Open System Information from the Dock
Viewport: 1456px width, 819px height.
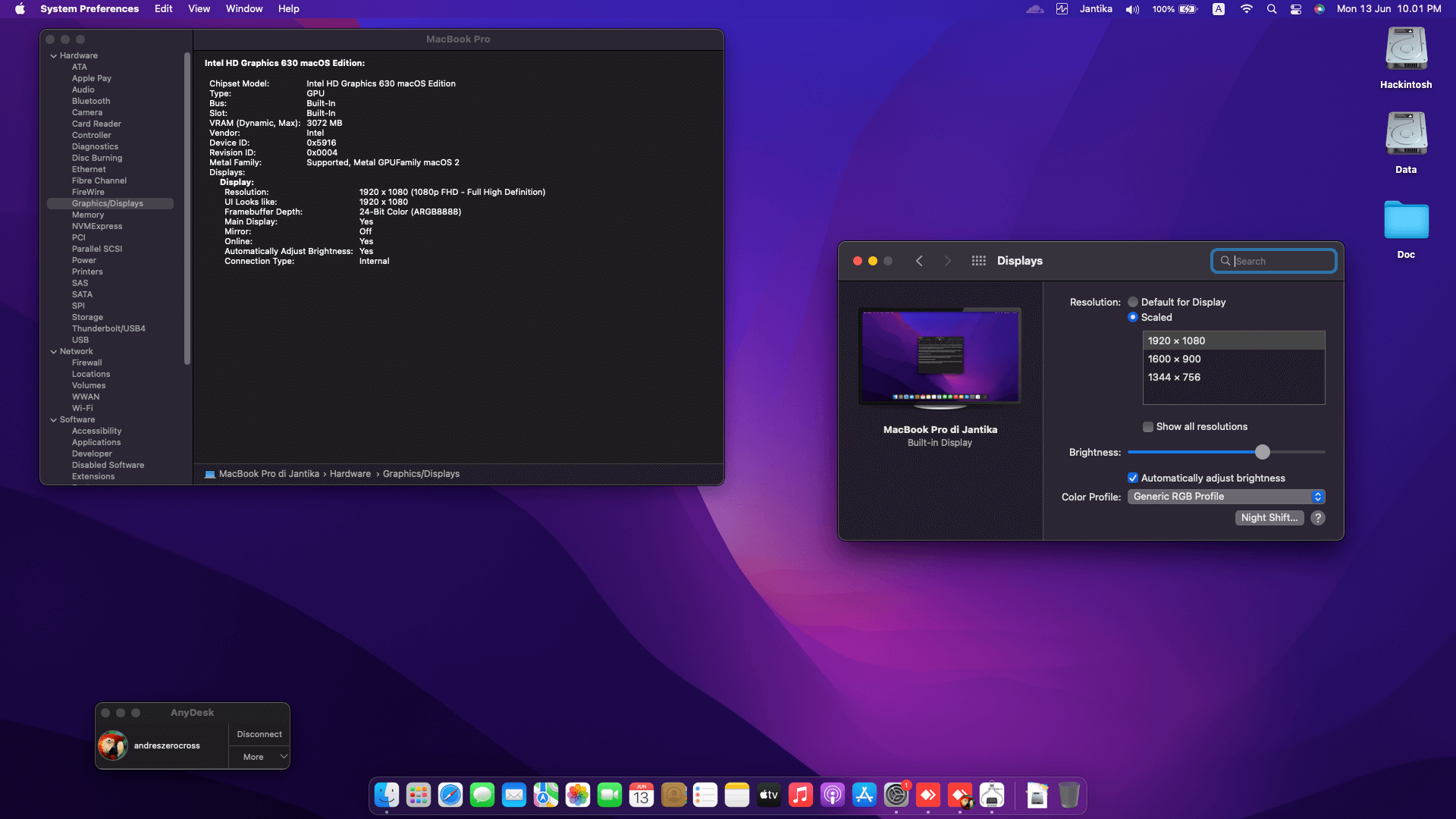pos(992,795)
